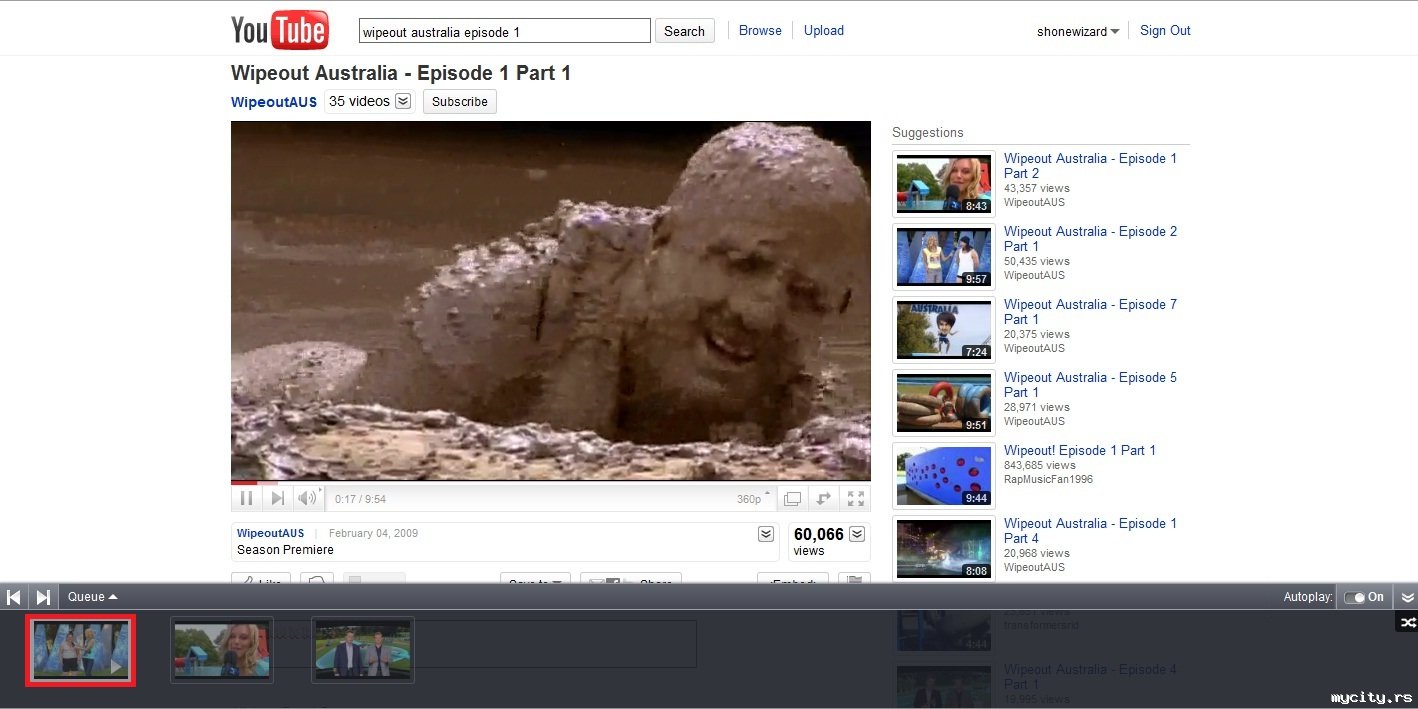Viewport: 1418px width, 709px height.
Task: Select the first queue thumbnail
Action: (80, 651)
